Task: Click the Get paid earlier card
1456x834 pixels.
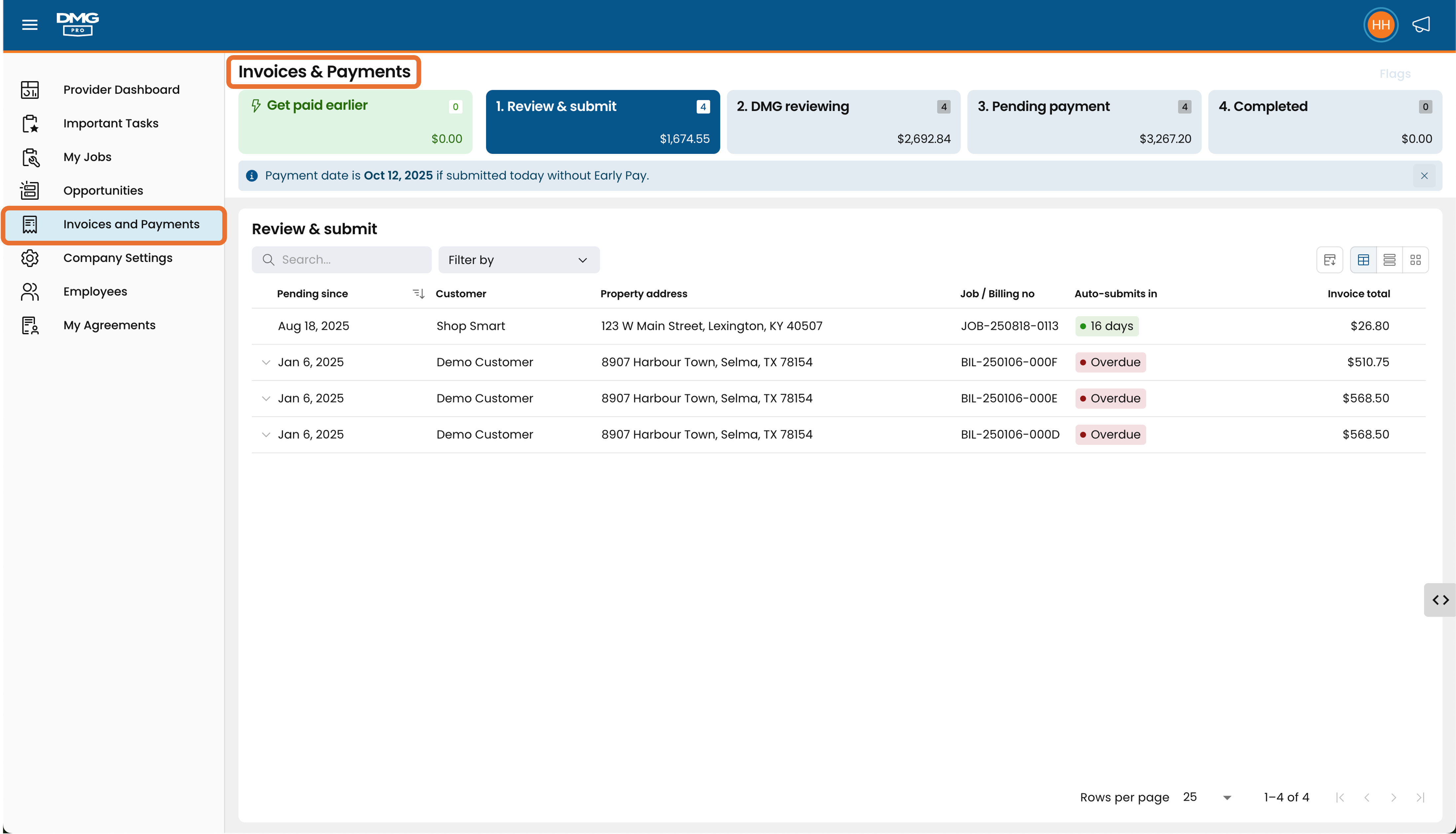Action: pyautogui.click(x=355, y=122)
